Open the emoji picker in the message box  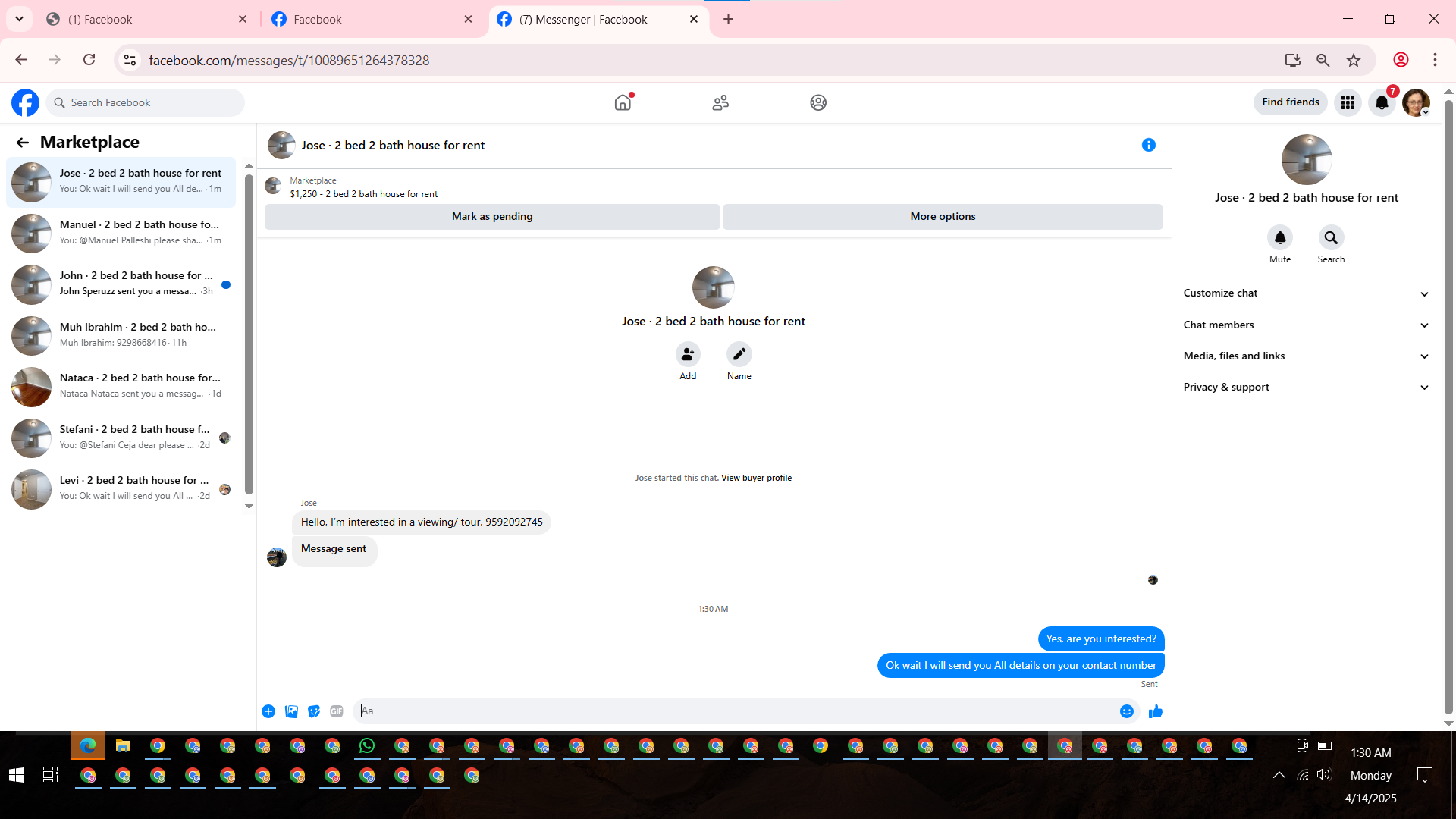tap(1126, 711)
